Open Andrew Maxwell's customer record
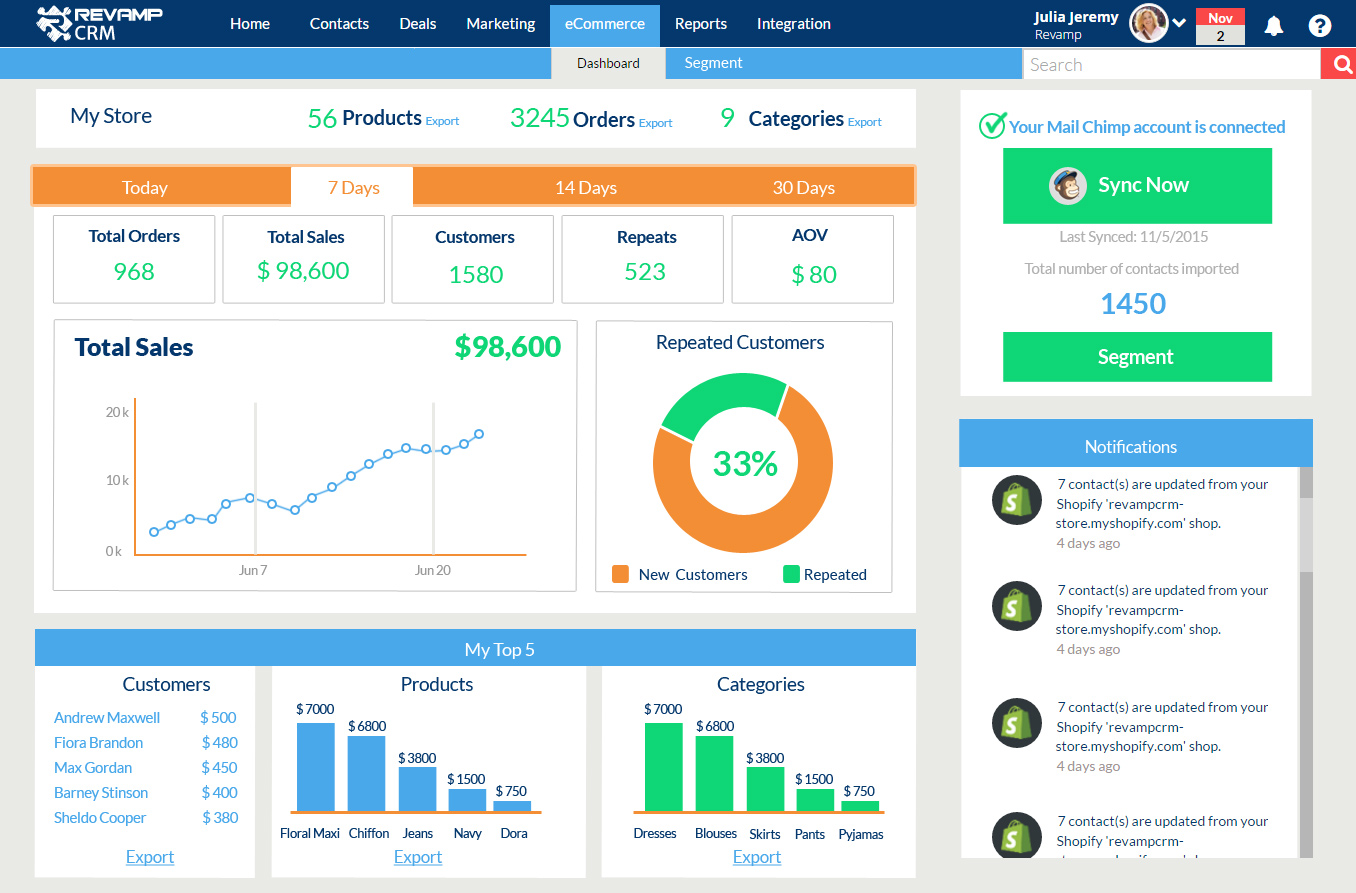This screenshot has width=1356, height=893. (106, 717)
